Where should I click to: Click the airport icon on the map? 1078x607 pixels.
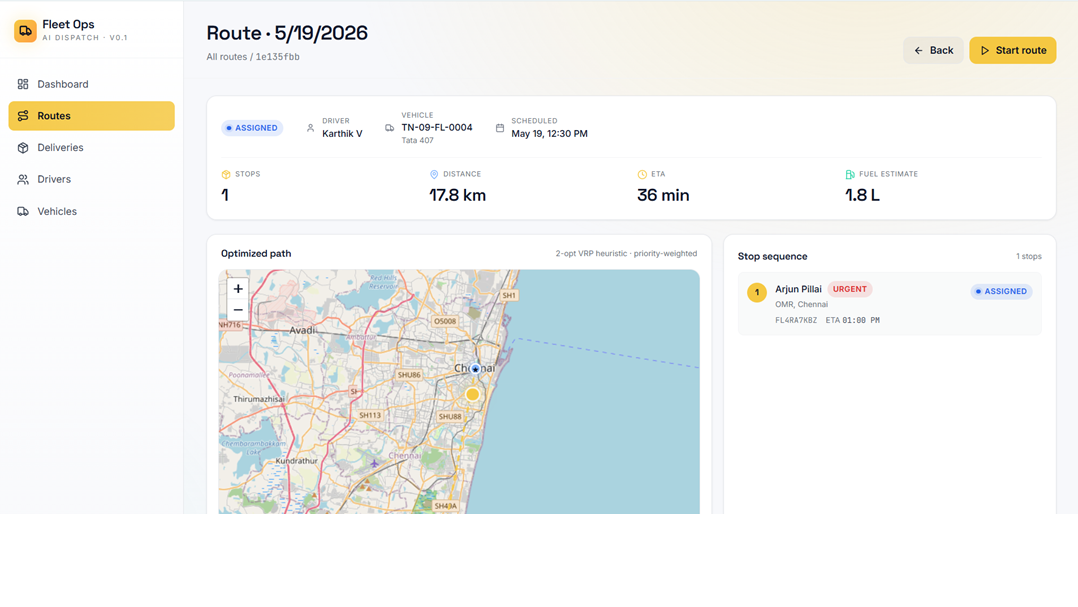[x=374, y=463]
